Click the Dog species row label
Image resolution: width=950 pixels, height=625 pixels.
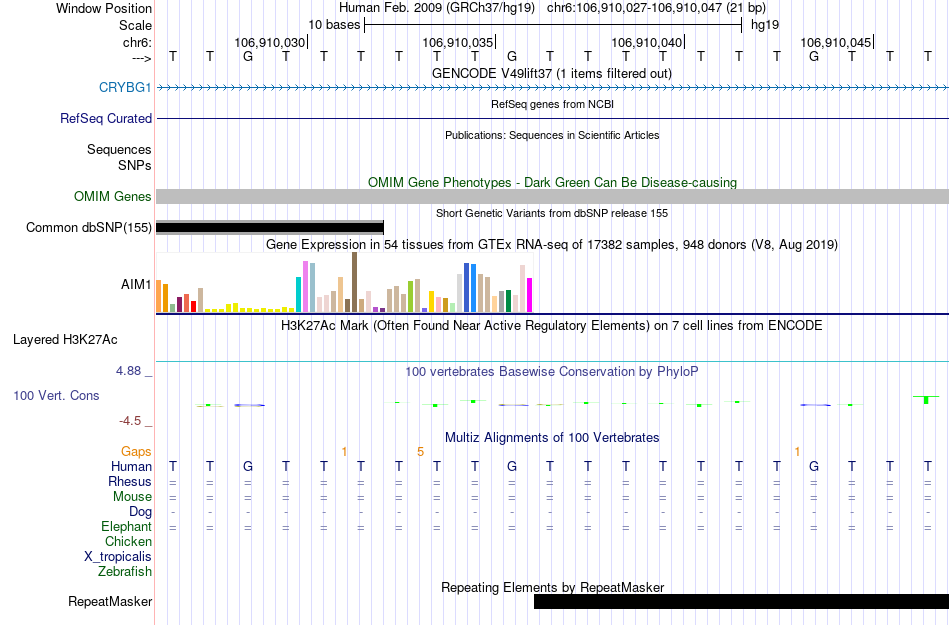[x=140, y=511]
